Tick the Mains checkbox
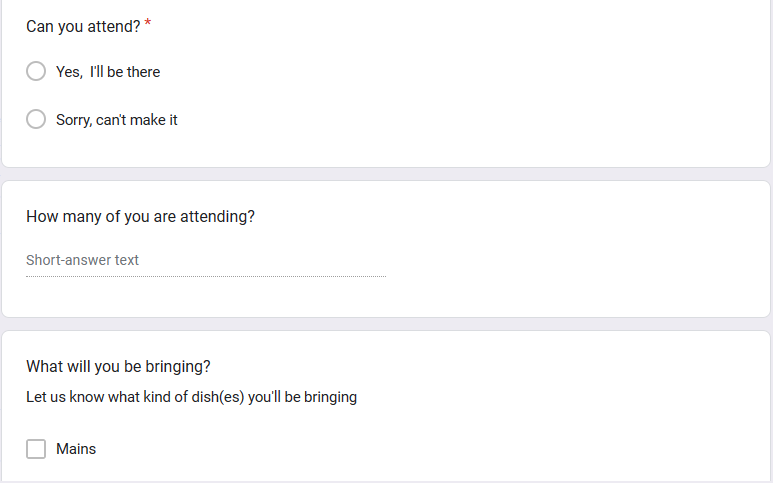This screenshot has height=483, width=773. tap(36, 449)
